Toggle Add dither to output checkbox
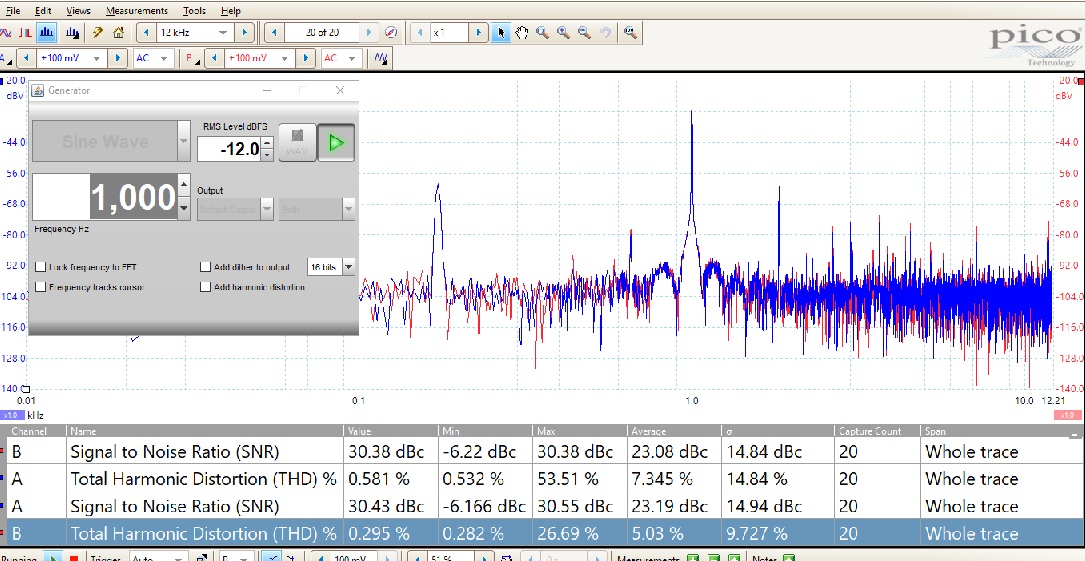Image resolution: width=1085 pixels, height=561 pixels. coord(206,267)
